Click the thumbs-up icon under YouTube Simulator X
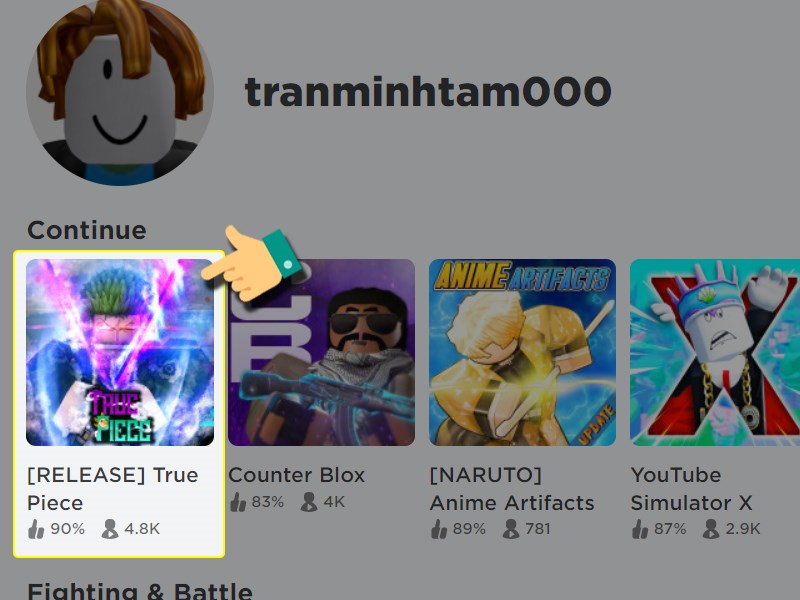This screenshot has width=800, height=600. [640, 529]
